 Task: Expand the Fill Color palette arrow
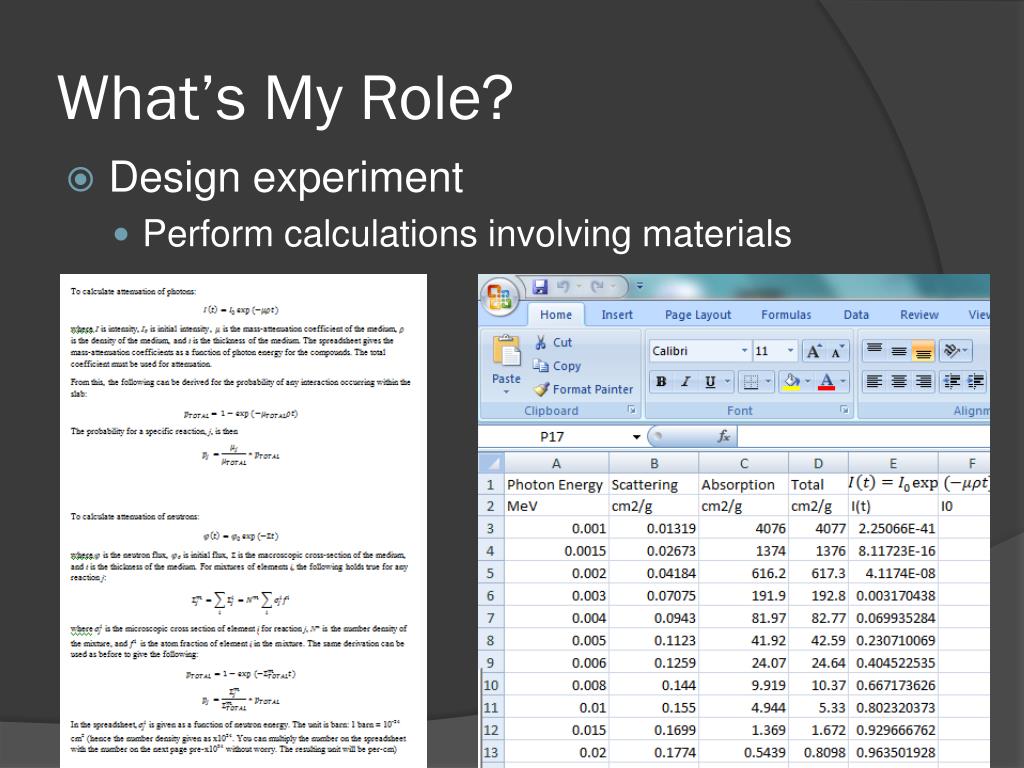point(808,381)
